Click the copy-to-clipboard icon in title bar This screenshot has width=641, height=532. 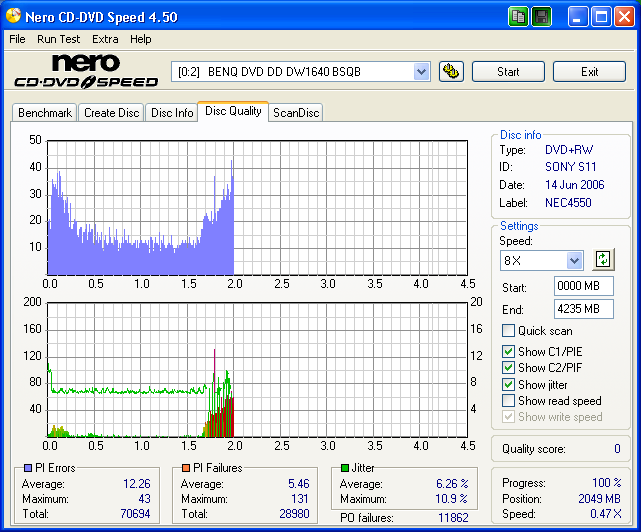[x=518, y=16]
